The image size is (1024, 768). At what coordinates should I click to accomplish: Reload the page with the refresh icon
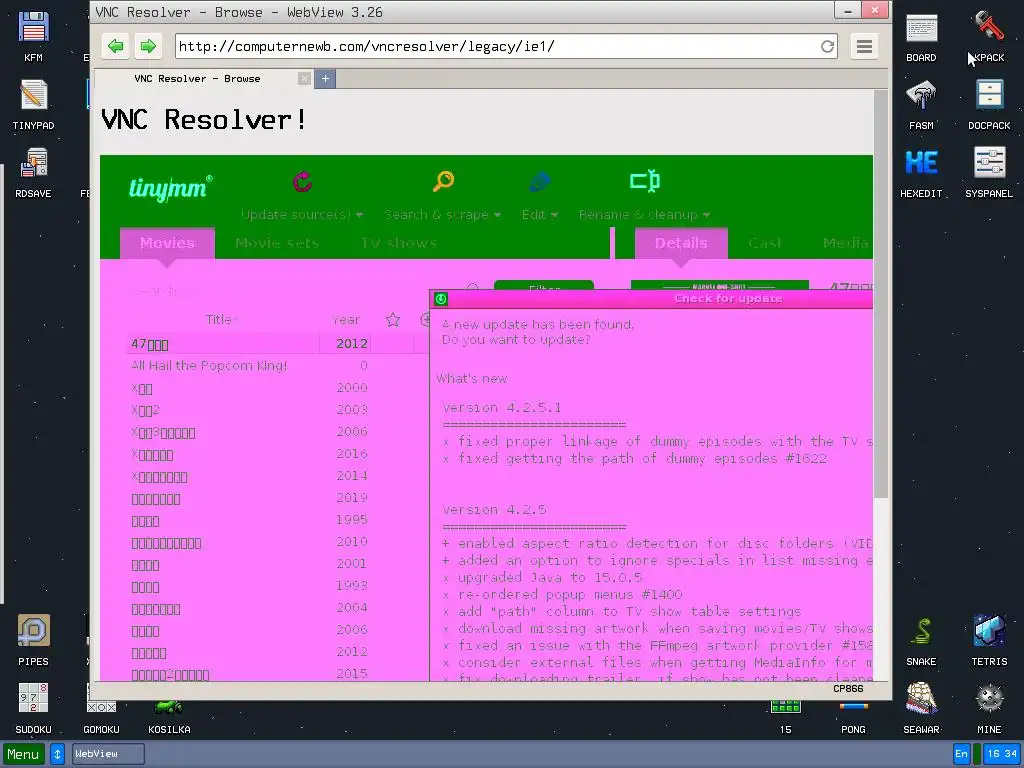coord(827,46)
